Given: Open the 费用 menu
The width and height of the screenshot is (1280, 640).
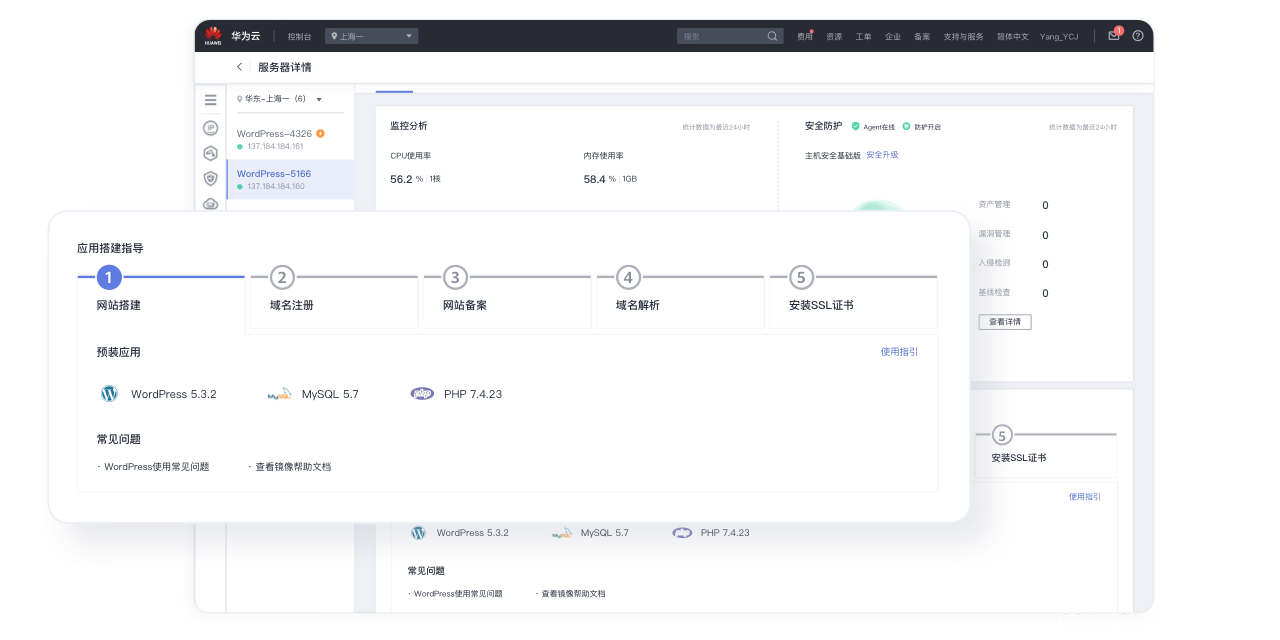Looking at the screenshot, I should (x=805, y=36).
